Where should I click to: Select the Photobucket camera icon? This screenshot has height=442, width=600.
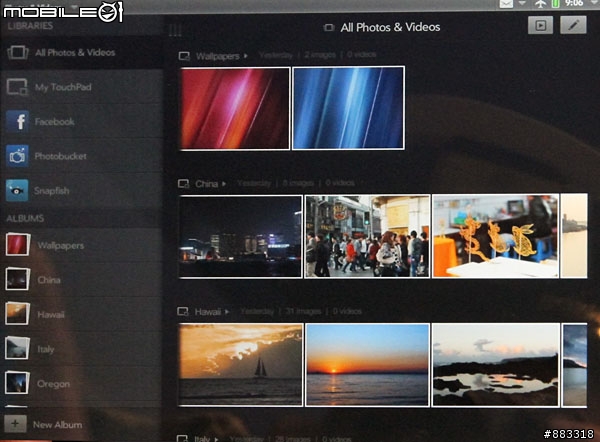(x=17, y=156)
